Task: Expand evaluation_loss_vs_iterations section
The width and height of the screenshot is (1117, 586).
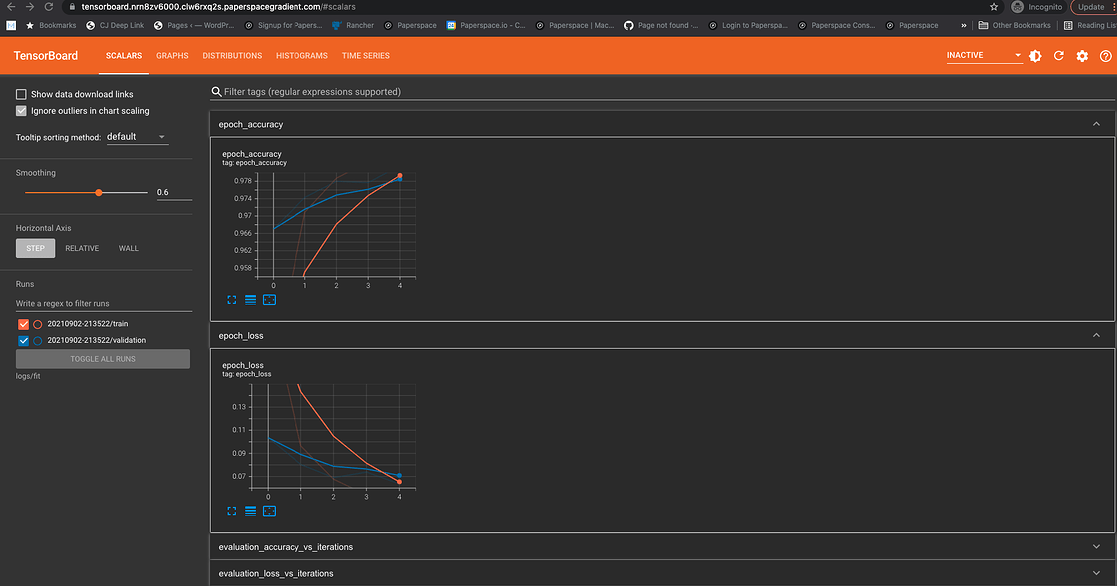Action: point(1096,573)
